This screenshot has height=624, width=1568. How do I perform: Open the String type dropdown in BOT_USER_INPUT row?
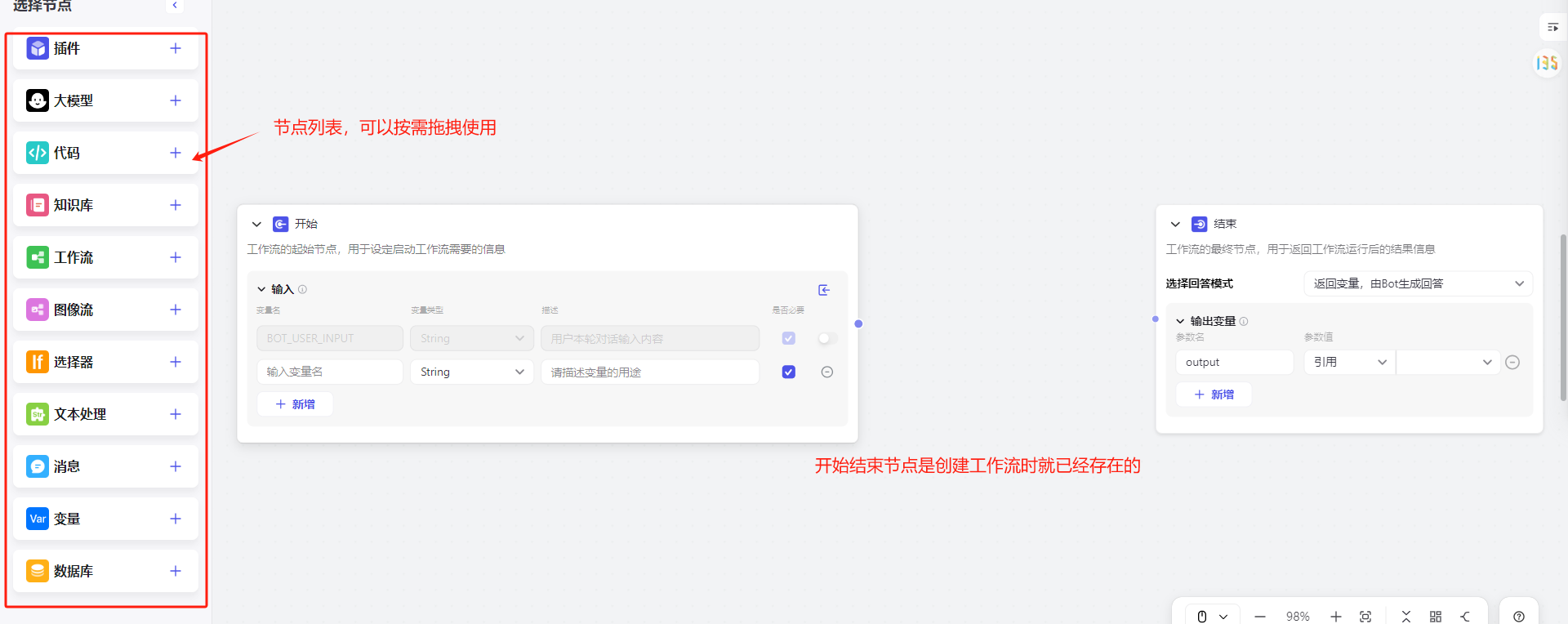[x=472, y=338]
